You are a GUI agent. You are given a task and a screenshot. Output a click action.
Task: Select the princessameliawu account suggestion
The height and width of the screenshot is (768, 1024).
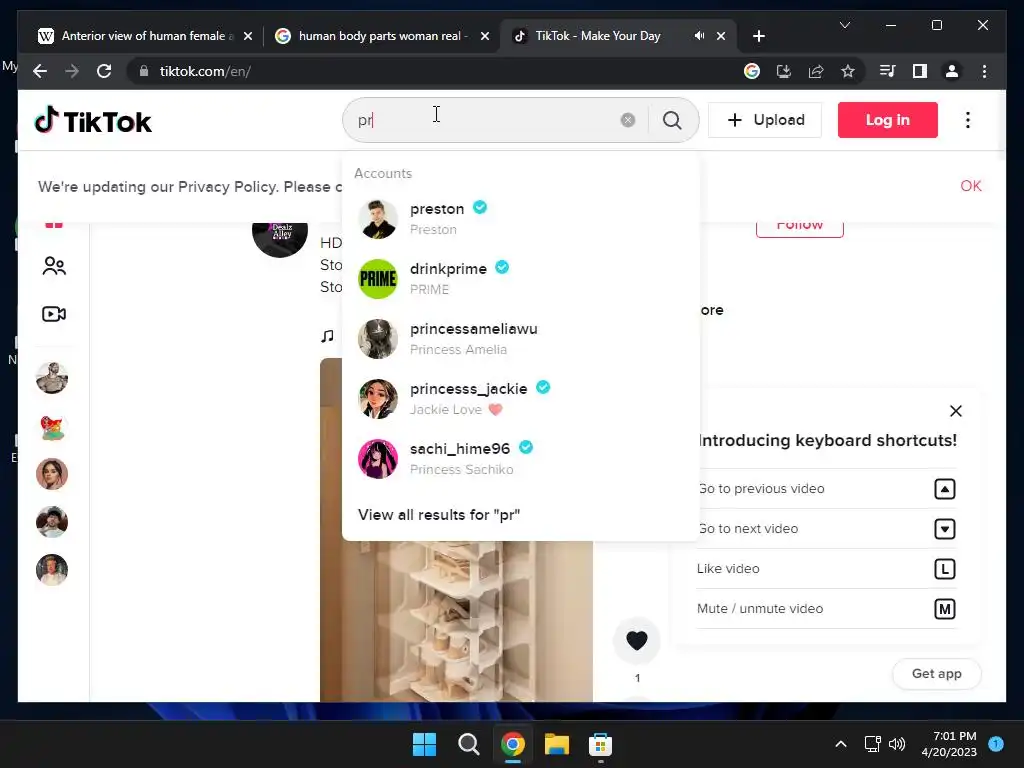(520, 339)
